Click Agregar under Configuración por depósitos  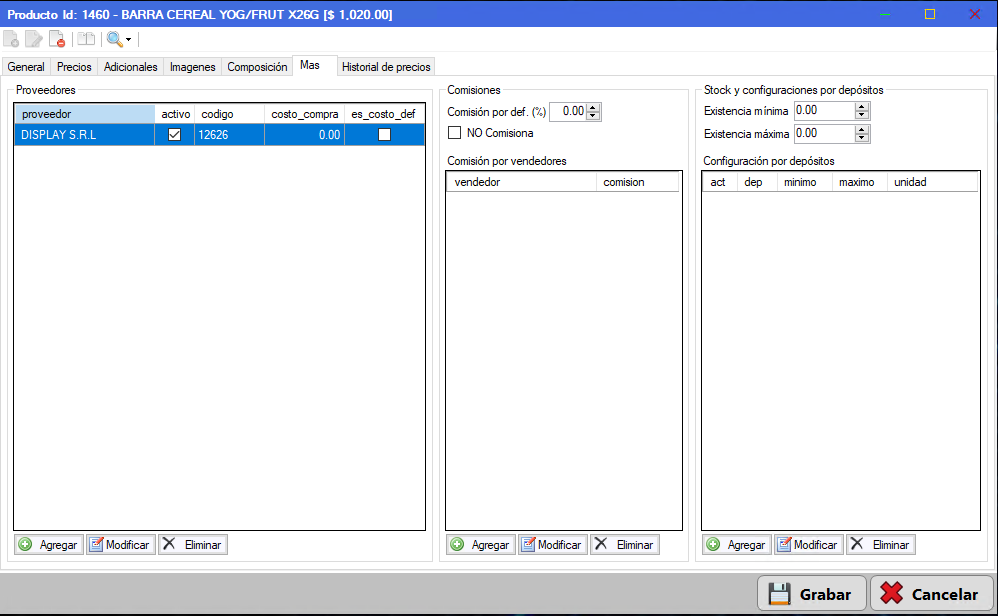click(x=737, y=545)
